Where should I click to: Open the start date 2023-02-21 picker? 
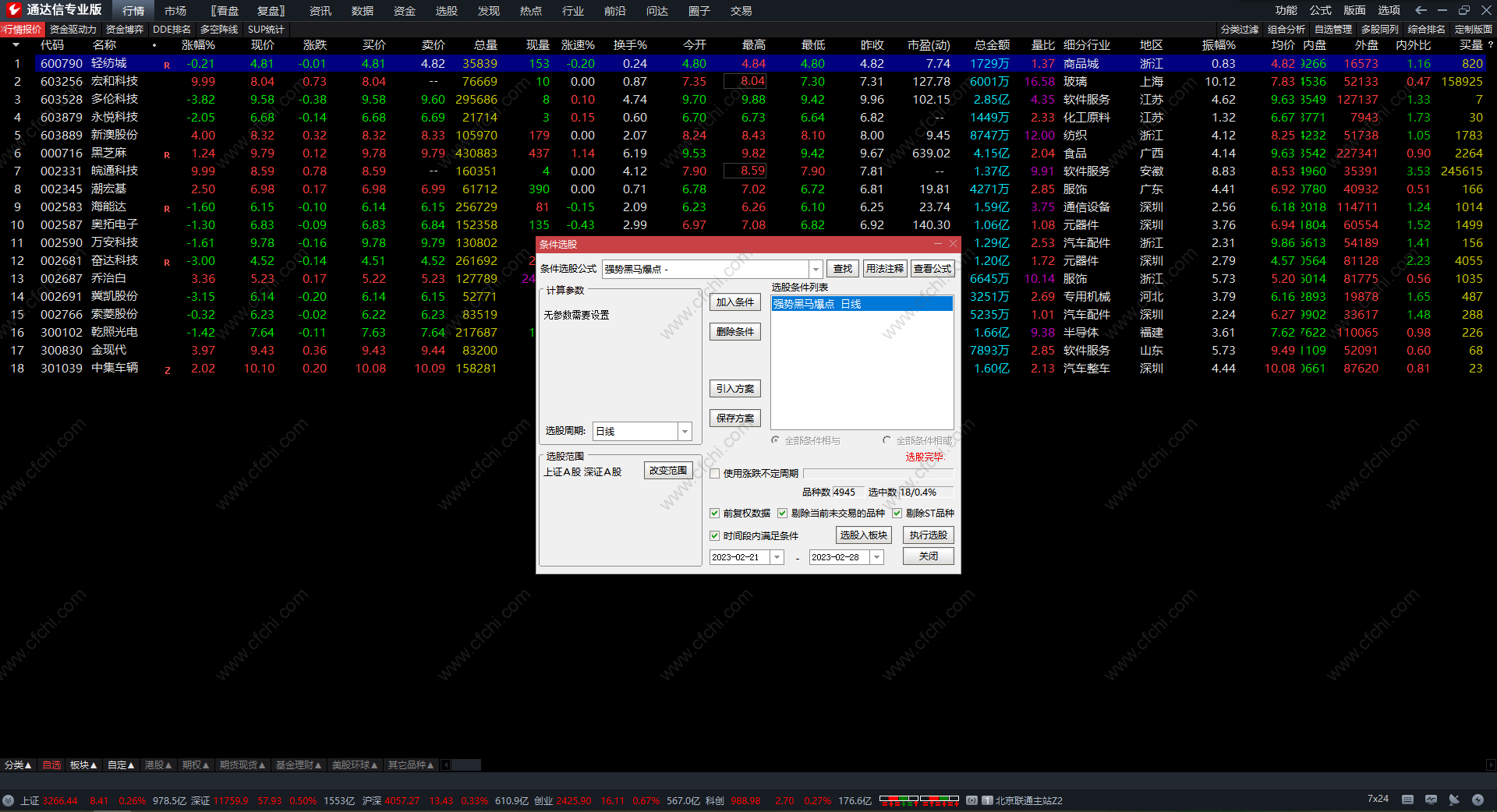click(x=777, y=557)
